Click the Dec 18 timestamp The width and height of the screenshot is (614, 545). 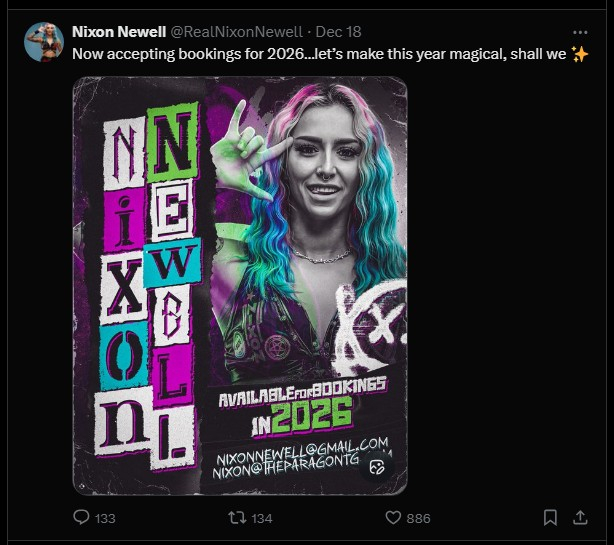pos(339,31)
